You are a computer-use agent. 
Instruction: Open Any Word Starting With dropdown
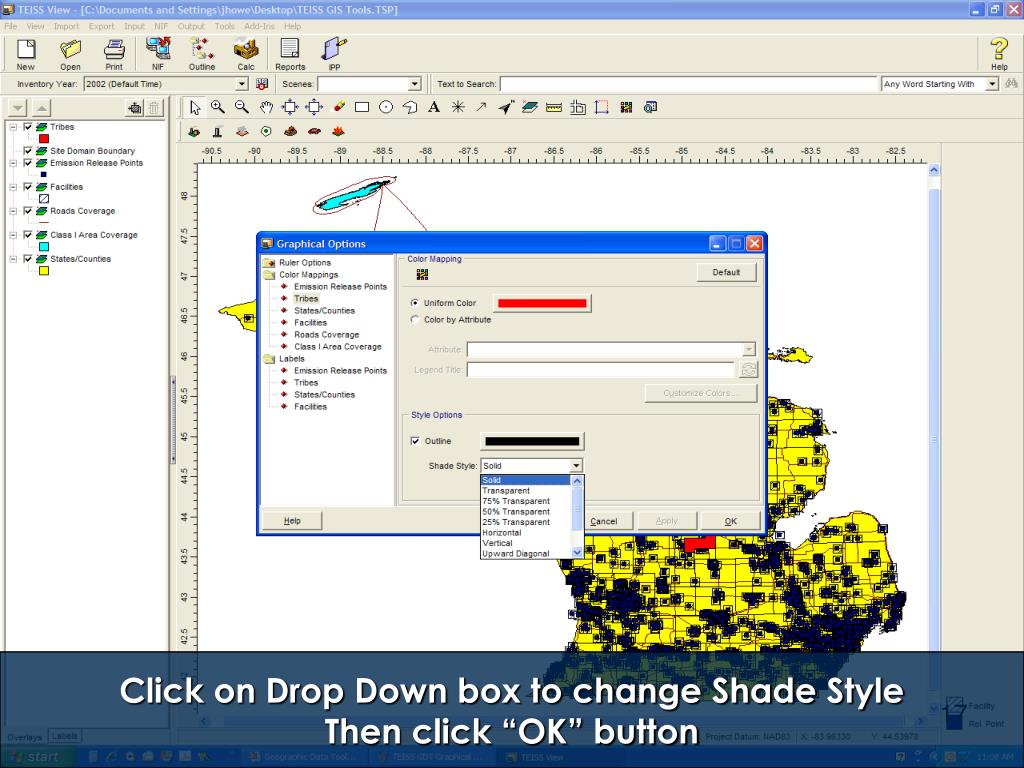pyautogui.click(x=992, y=84)
